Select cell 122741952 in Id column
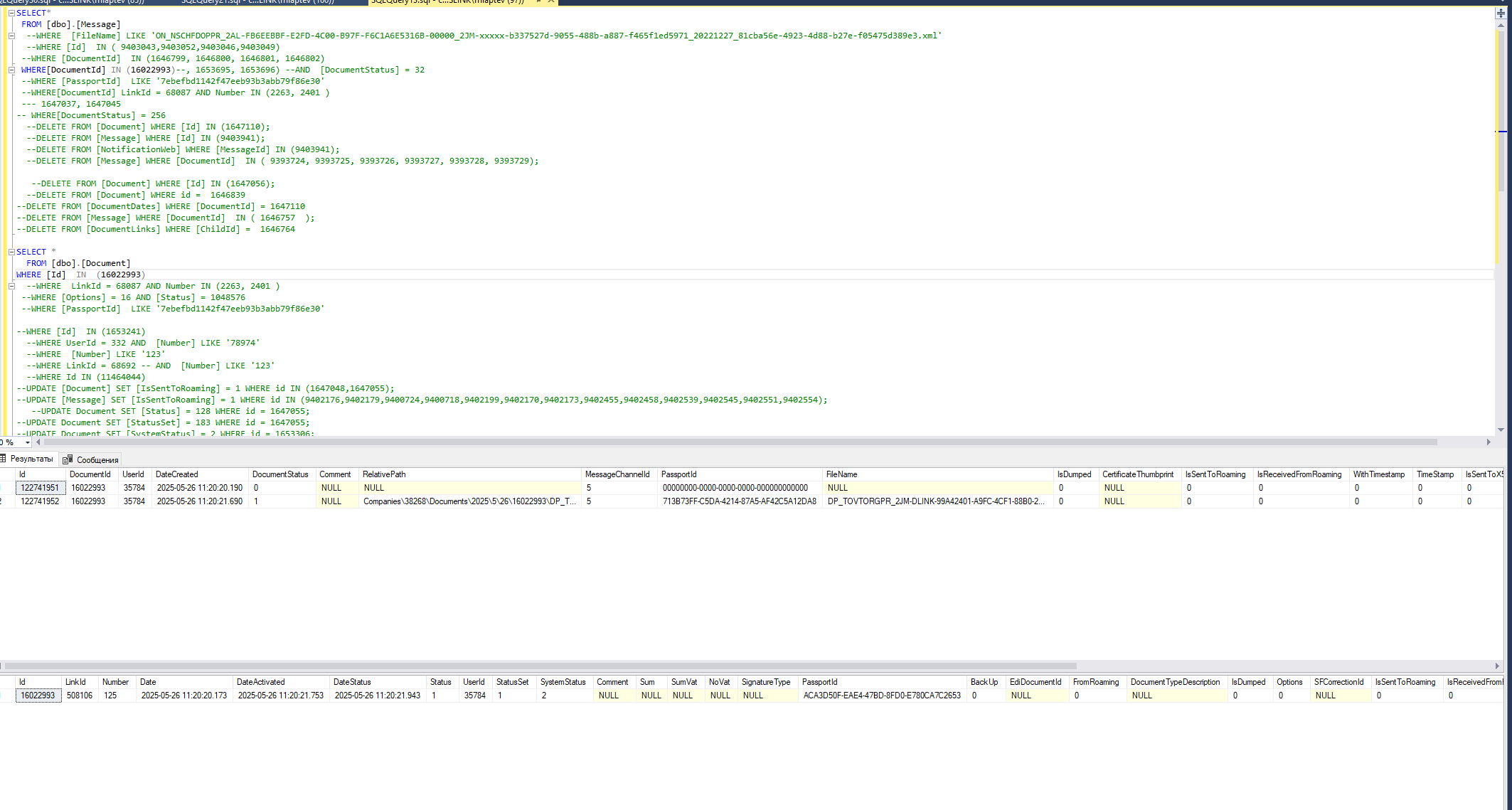This screenshot has width=1512, height=810. 41,501
